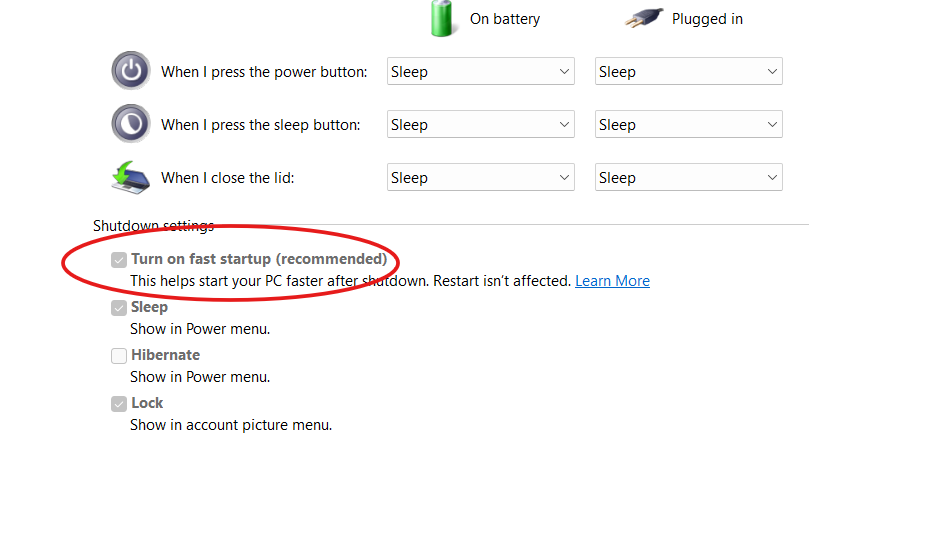
Task: Click the laptop lid close icon
Action: click(131, 177)
